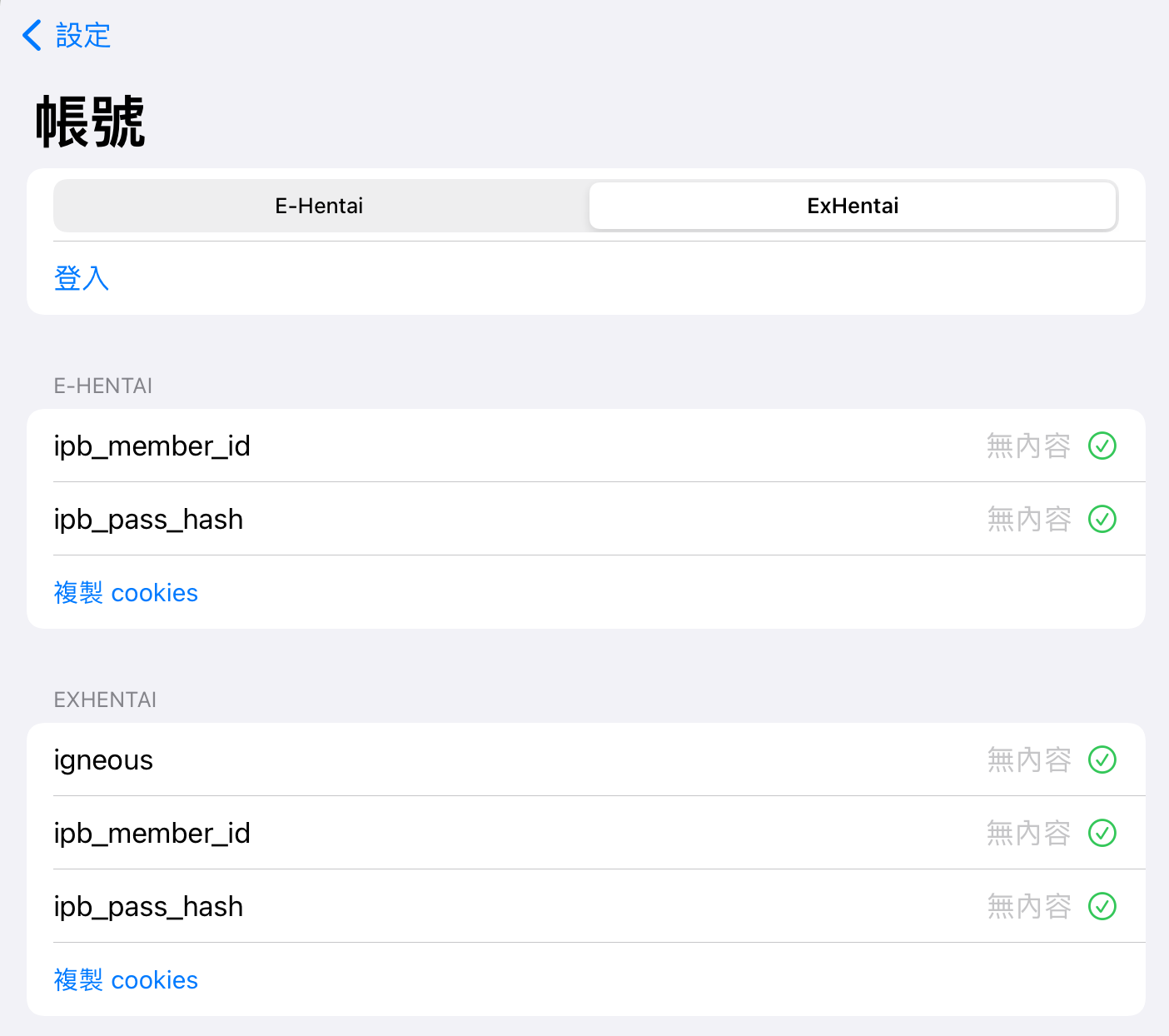Go back to 設定 via the label text
Viewport: 1169px width, 1036px height.
[83, 36]
